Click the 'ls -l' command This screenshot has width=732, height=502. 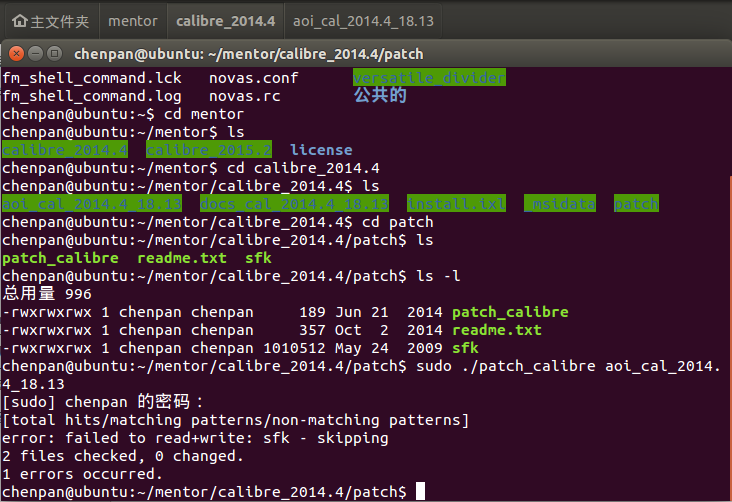coord(438,276)
